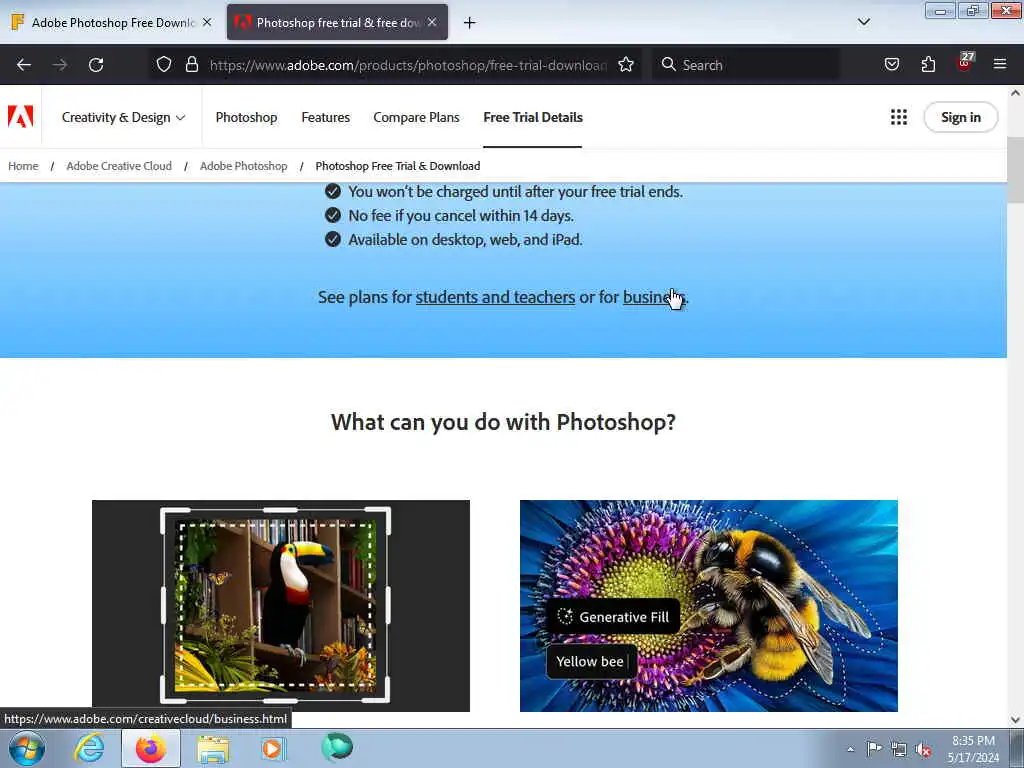Switch to Adobe Photoshop Free Download tab
Image resolution: width=1024 pixels, height=768 pixels.
[112, 23]
